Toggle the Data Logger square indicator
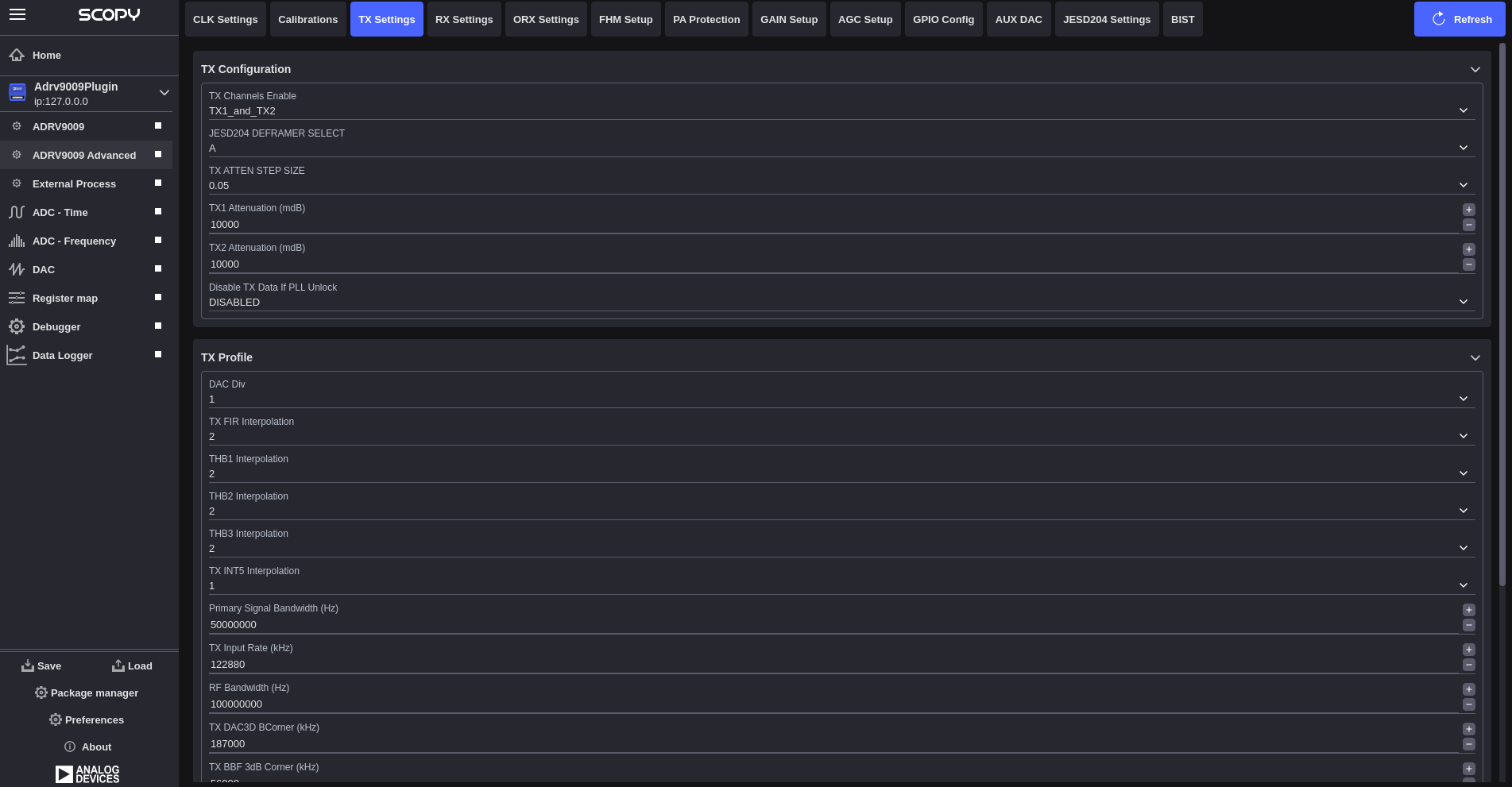Screen dimensions: 1512x787 click(x=158, y=354)
